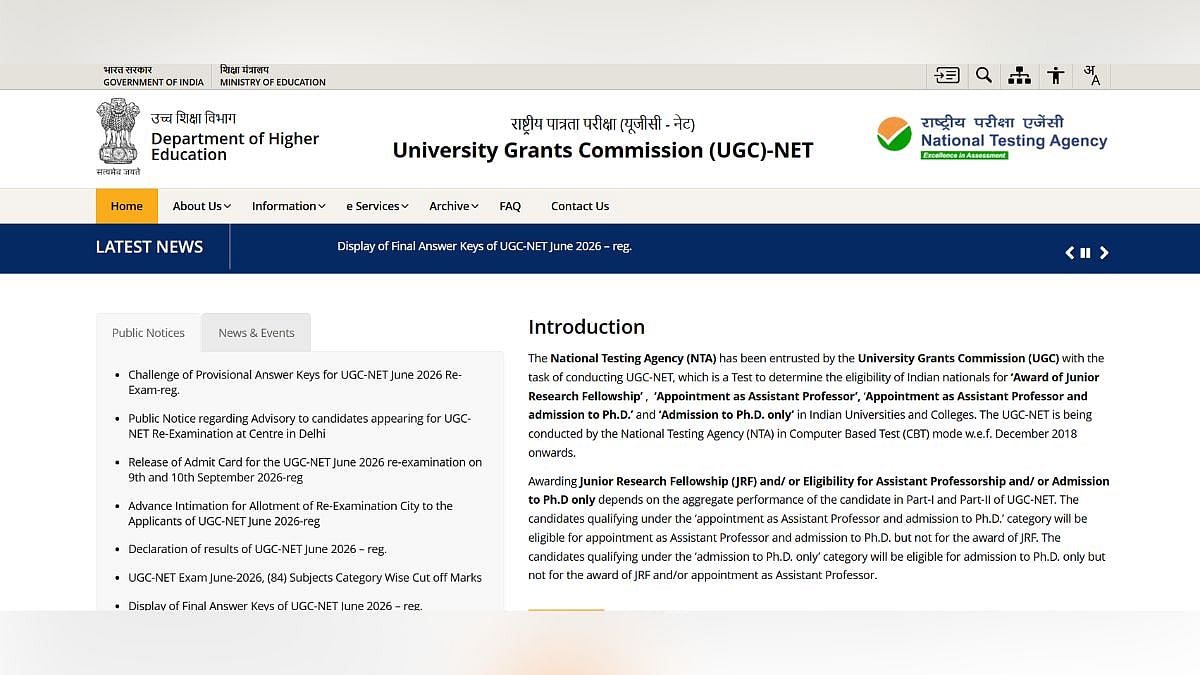This screenshot has height=675, width=1200.
Task: Open the ticker link Display of Final Answer Keys
Action: (x=484, y=246)
